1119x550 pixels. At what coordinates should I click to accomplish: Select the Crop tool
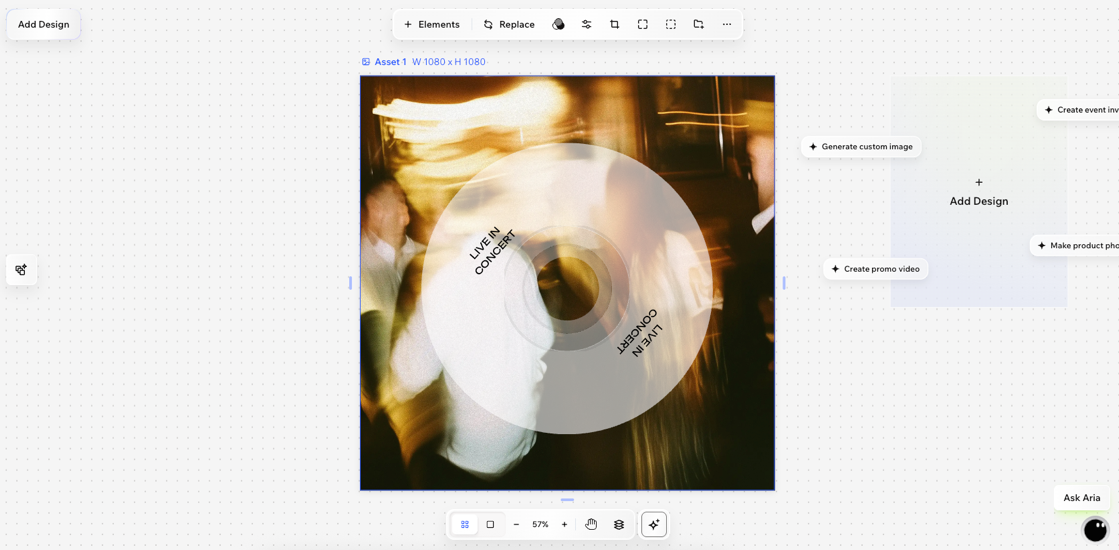point(614,24)
